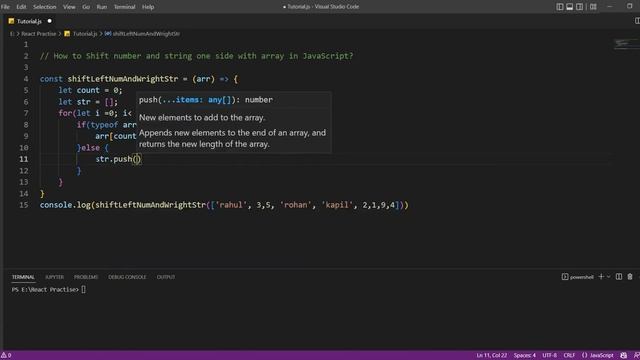Click Spaces: 4 indentation setting
The width and height of the screenshot is (640, 360).
[524, 355]
